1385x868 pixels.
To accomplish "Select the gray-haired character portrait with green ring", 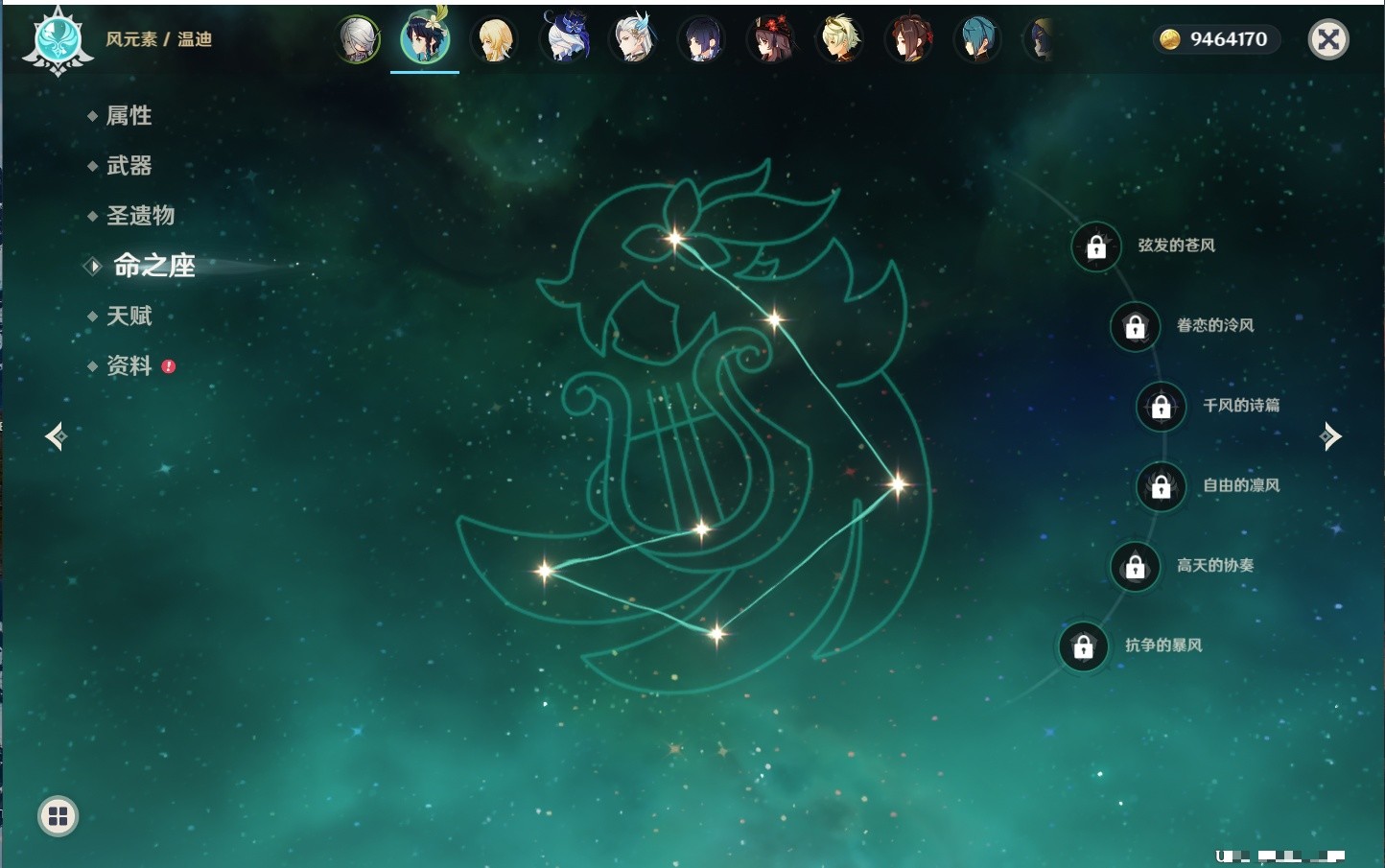I will [x=358, y=40].
